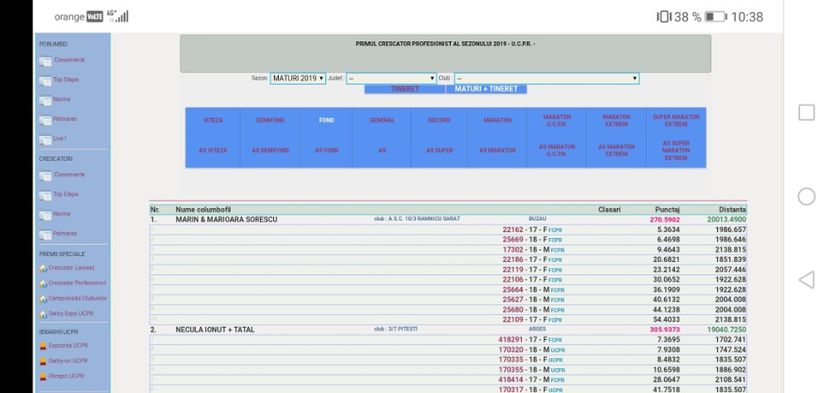
Task: Click total score 270.5902
Action: [665, 220]
